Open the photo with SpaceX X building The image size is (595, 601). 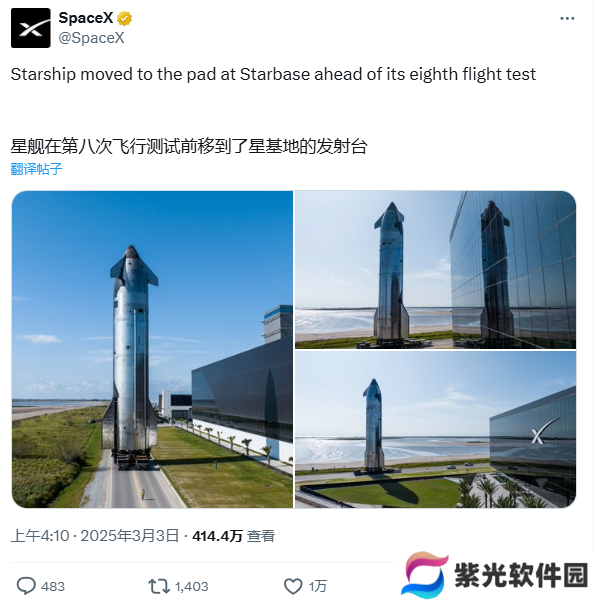(x=436, y=429)
